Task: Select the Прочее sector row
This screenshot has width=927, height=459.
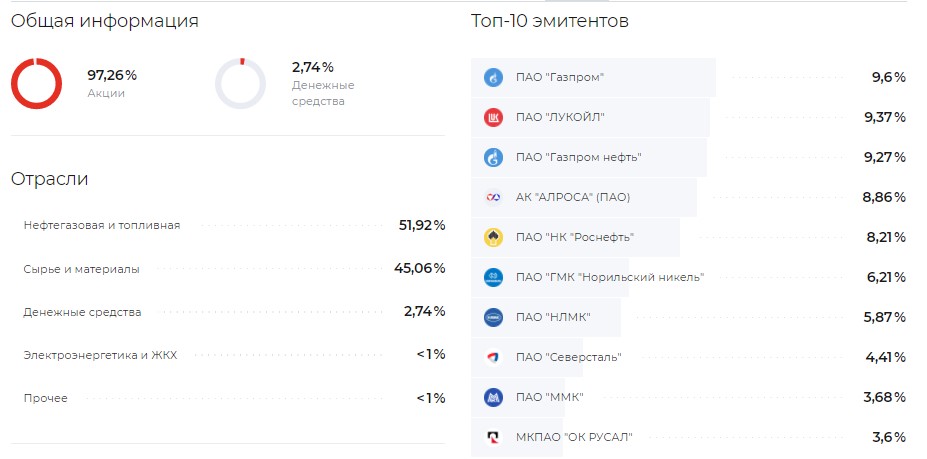Action: click(x=234, y=398)
